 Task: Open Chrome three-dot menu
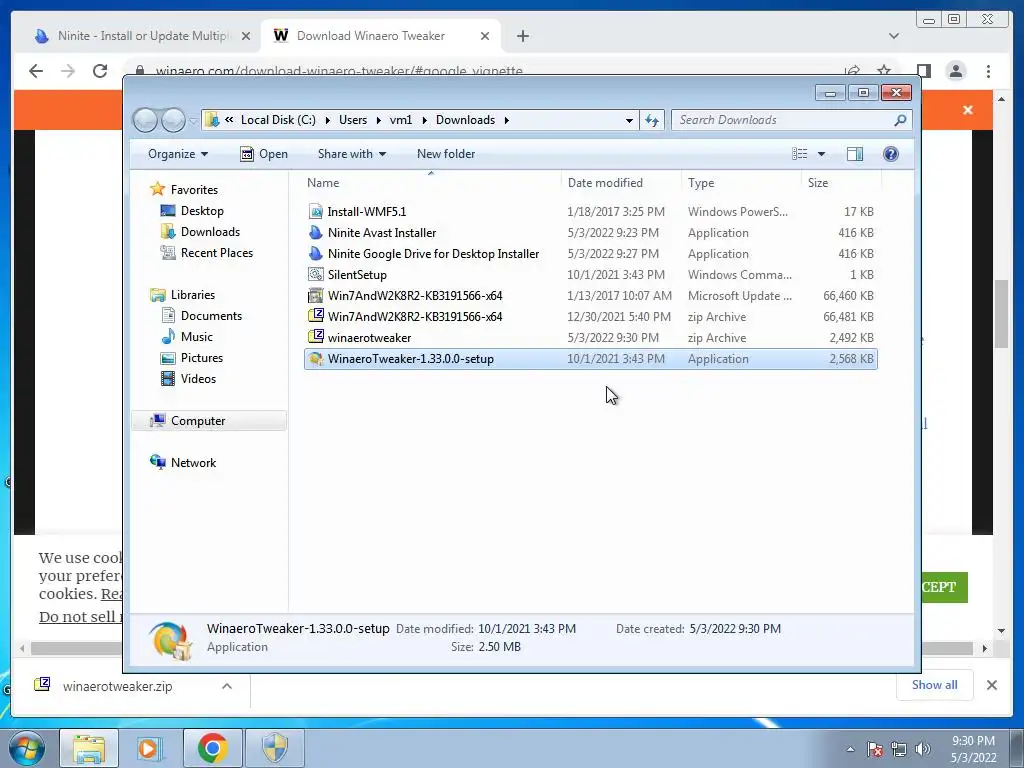point(988,71)
